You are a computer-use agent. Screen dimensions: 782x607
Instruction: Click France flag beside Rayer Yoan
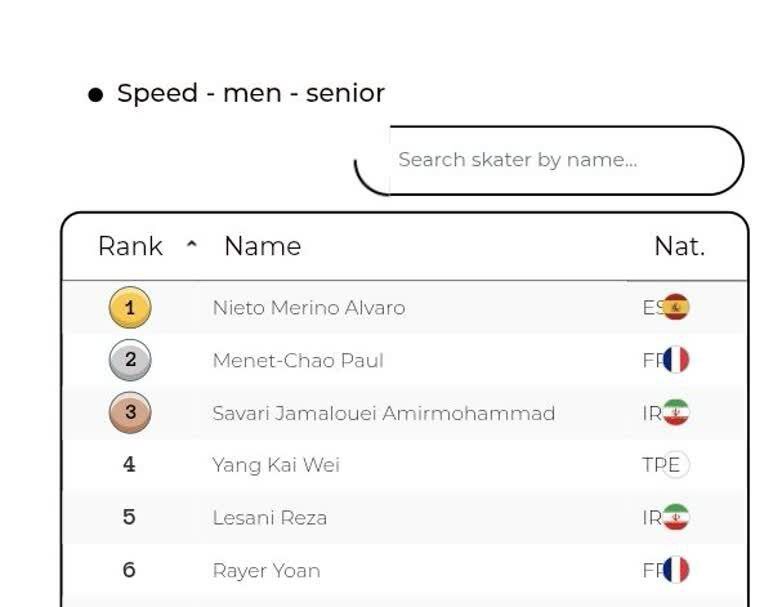click(x=677, y=570)
